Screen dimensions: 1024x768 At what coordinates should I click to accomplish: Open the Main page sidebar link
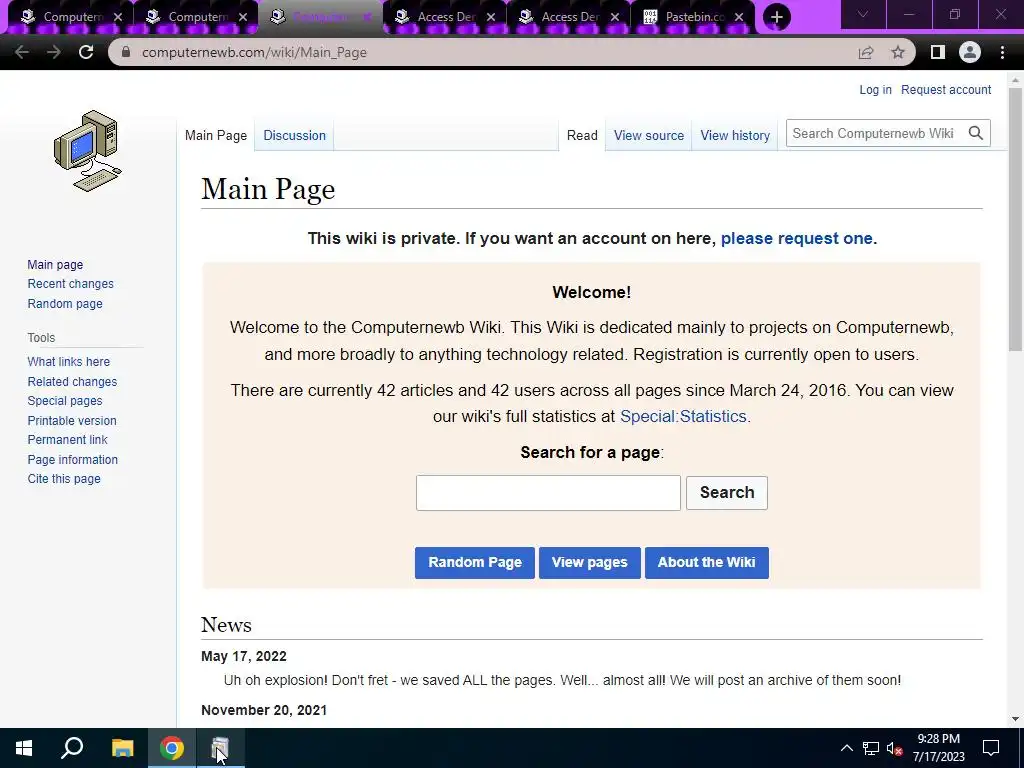[55, 264]
